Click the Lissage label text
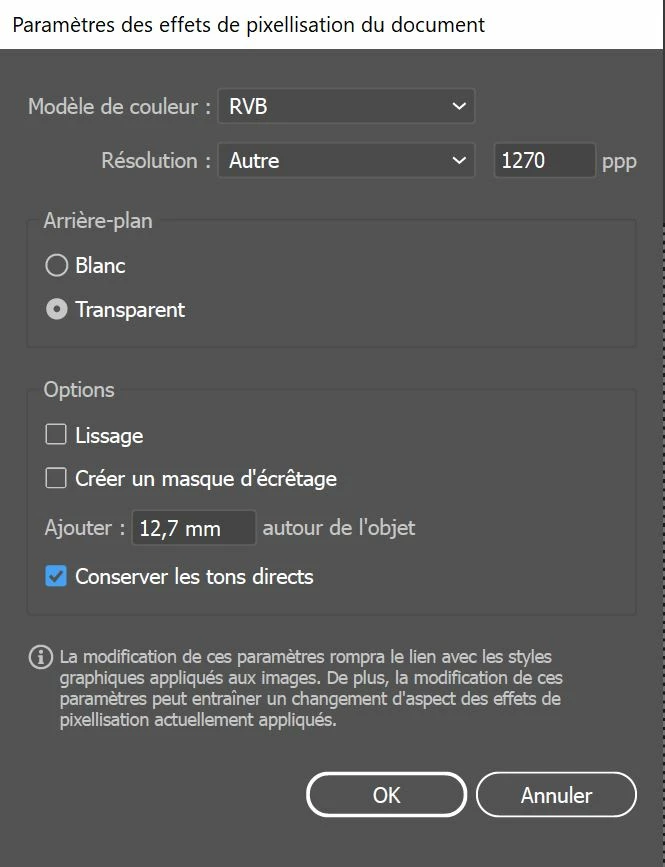The height and width of the screenshot is (867, 665). 109,436
